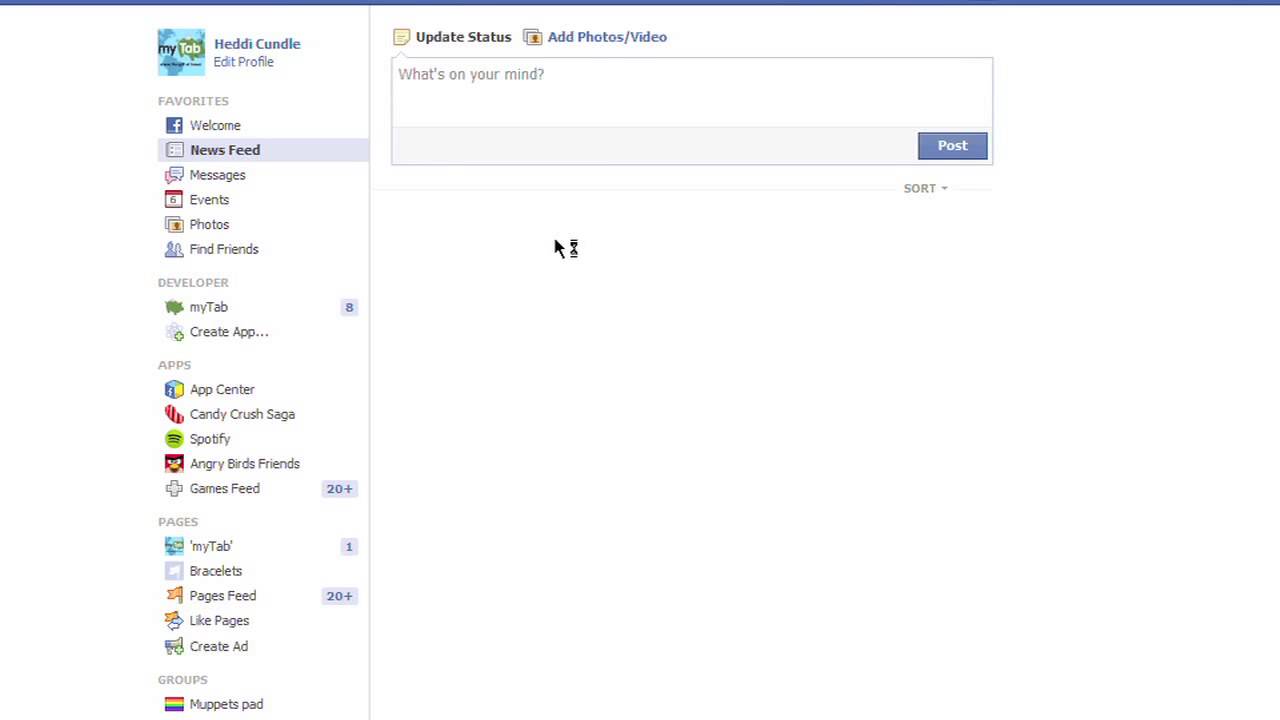The image size is (1280, 720).
Task: Click the Candy Crush Saga icon
Action: (x=174, y=414)
